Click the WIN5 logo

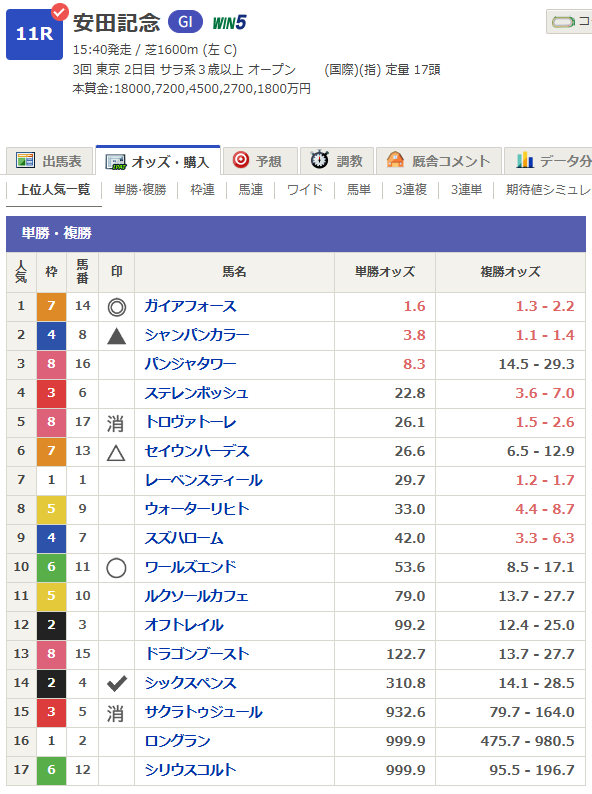pyautogui.click(x=229, y=23)
